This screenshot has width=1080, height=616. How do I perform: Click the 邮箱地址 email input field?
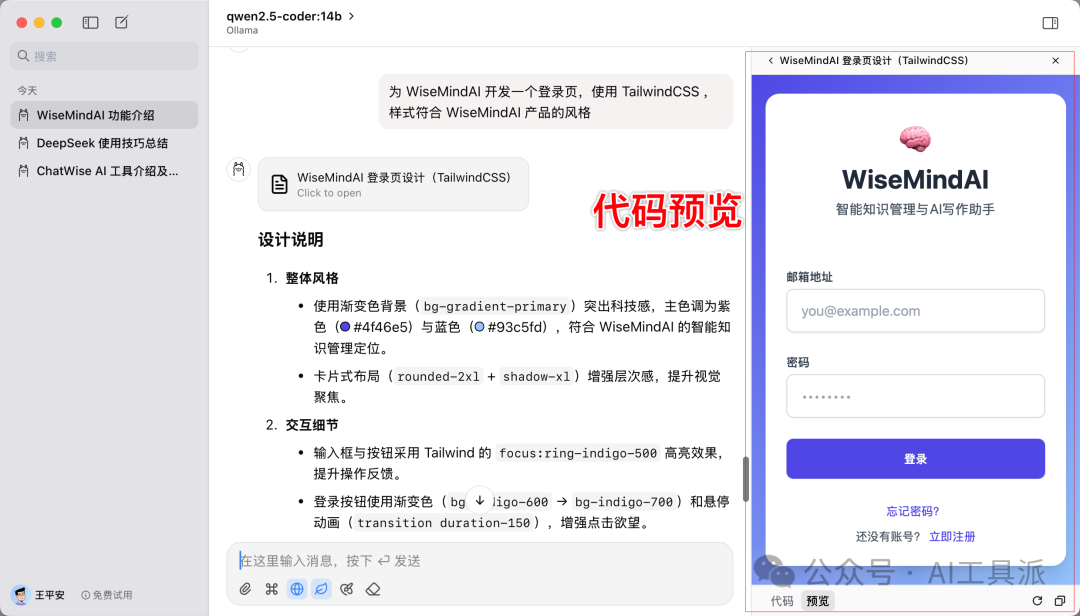point(915,311)
